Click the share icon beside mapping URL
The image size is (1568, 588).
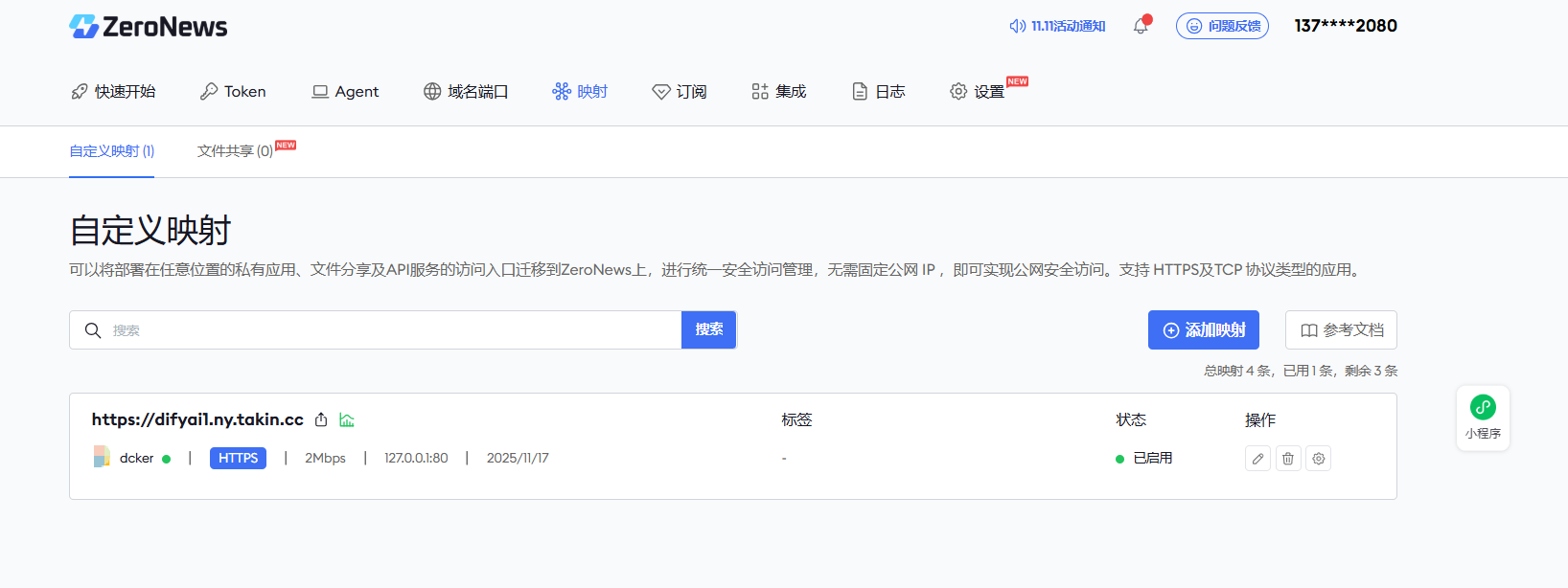[x=321, y=419]
